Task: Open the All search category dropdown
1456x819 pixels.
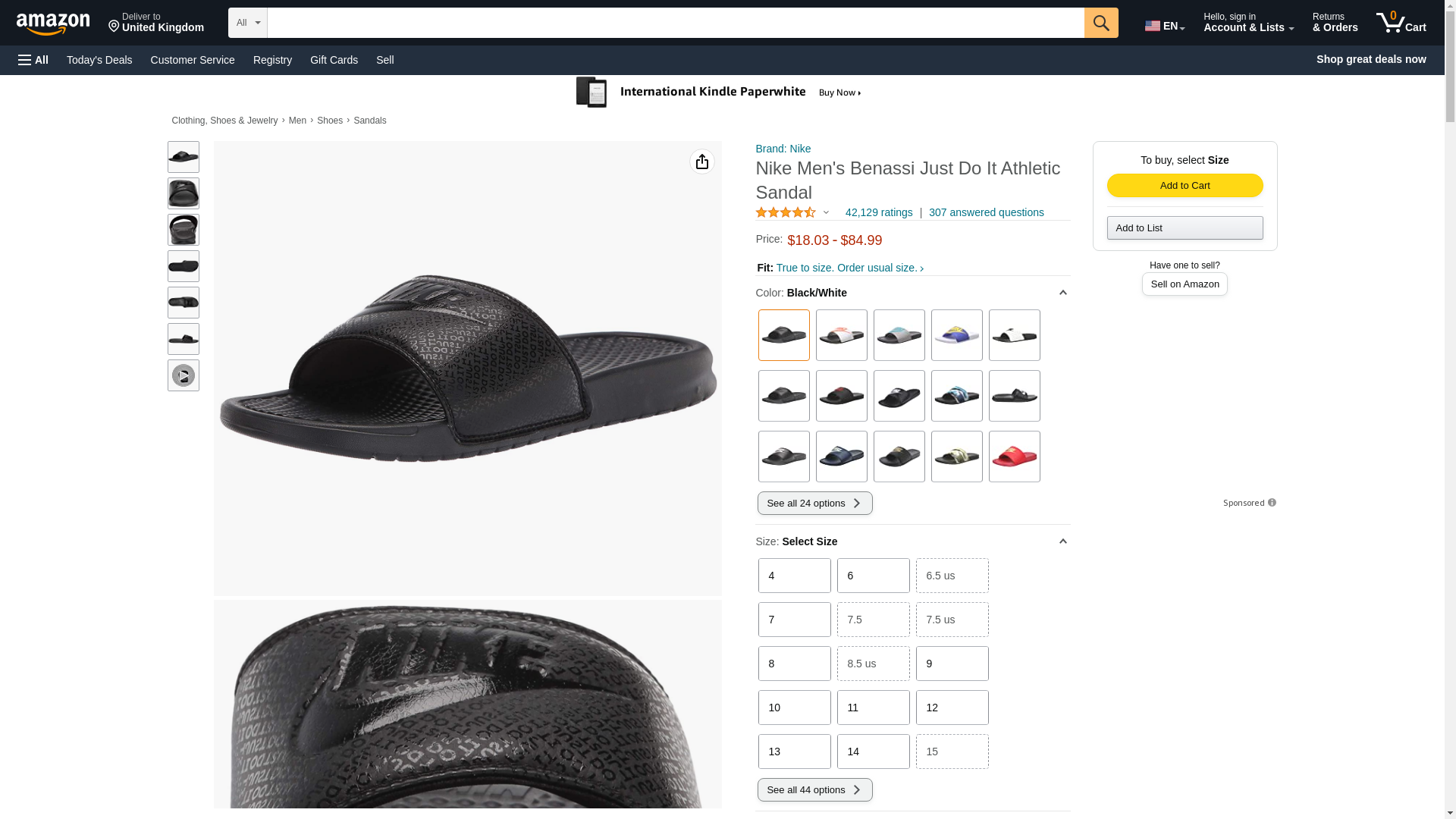Action: pos(248,23)
